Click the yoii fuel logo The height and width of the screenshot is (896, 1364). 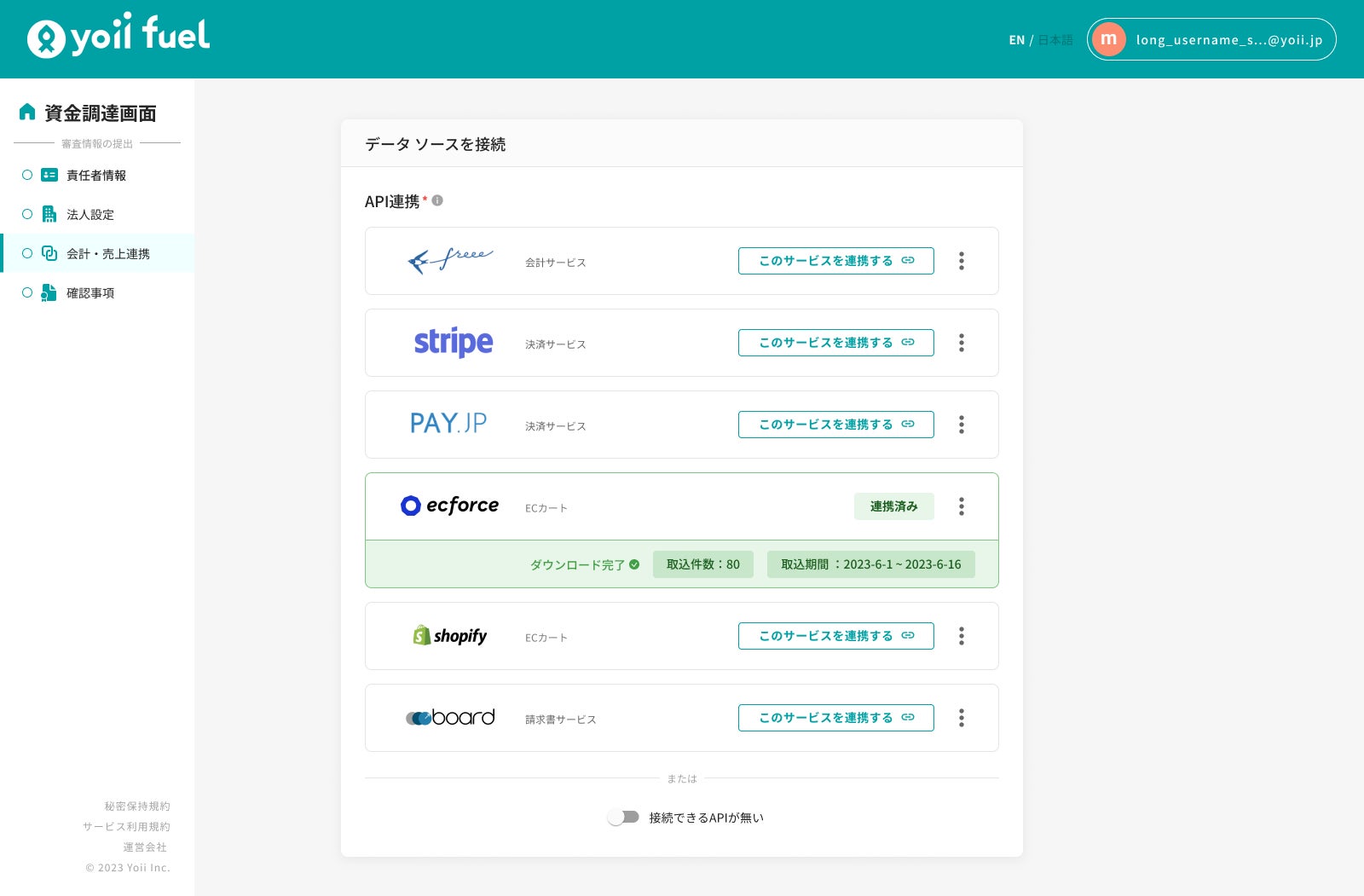118,35
